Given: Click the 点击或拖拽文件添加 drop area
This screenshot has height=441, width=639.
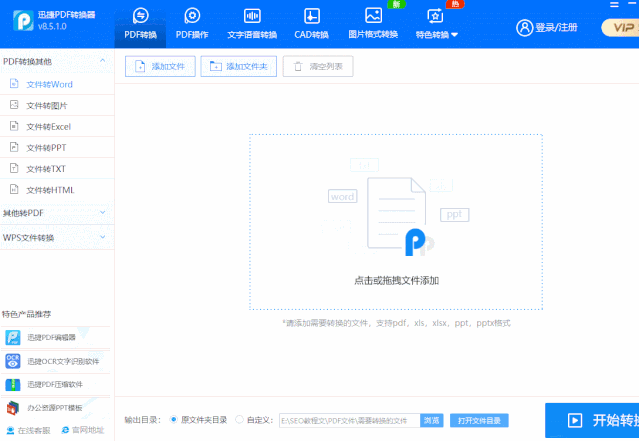Looking at the screenshot, I should (x=396, y=222).
